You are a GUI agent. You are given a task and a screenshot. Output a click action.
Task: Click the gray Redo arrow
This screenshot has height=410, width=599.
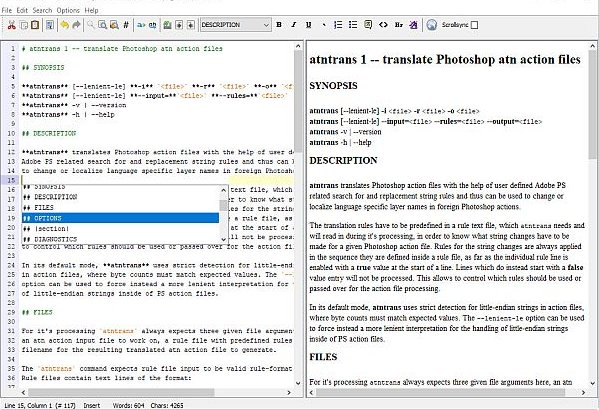[76, 25]
